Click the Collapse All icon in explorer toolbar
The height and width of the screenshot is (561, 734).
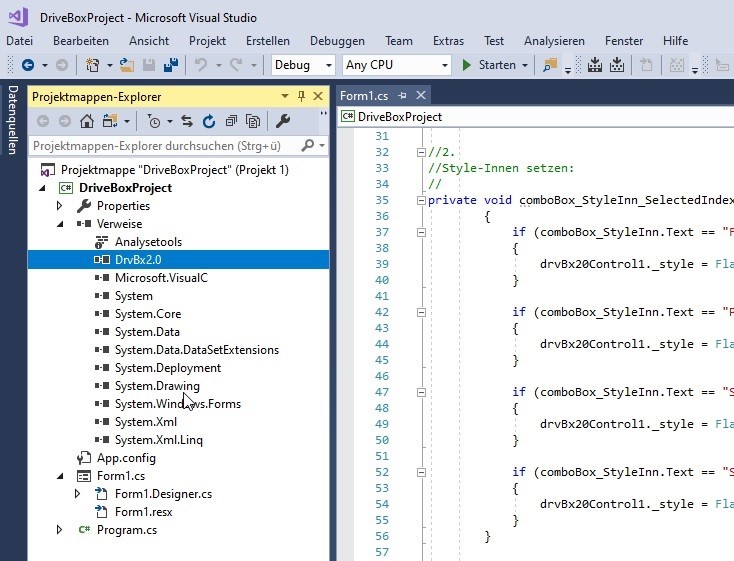click(231, 121)
